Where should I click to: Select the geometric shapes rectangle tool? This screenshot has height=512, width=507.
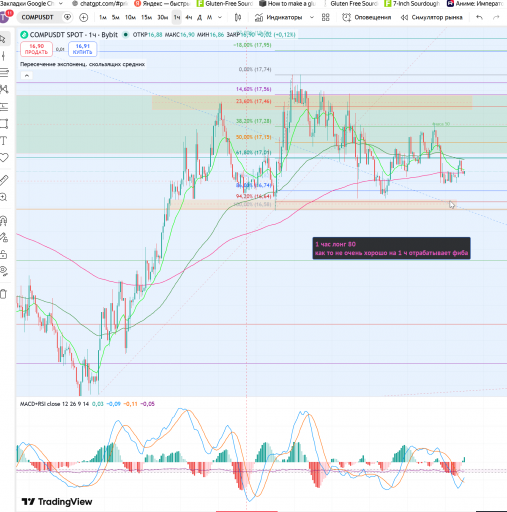4,124
